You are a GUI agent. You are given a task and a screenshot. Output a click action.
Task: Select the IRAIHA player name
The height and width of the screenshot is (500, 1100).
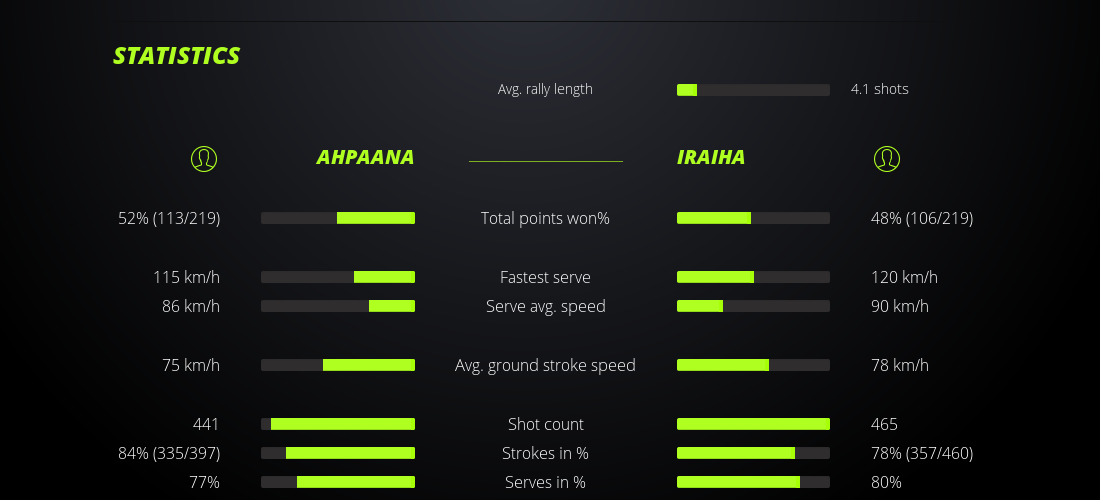click(711, 158)
